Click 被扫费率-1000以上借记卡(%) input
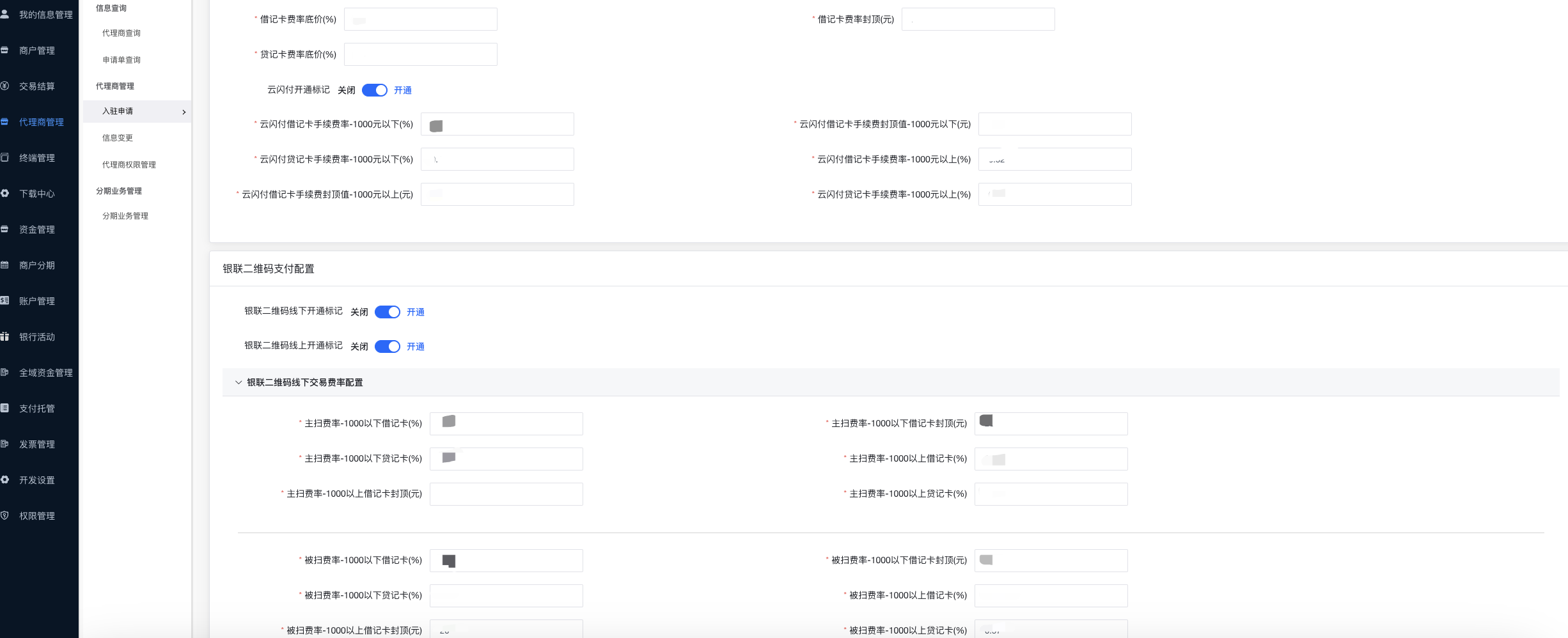This screenshot has height=638, width=1568. 1051,596
